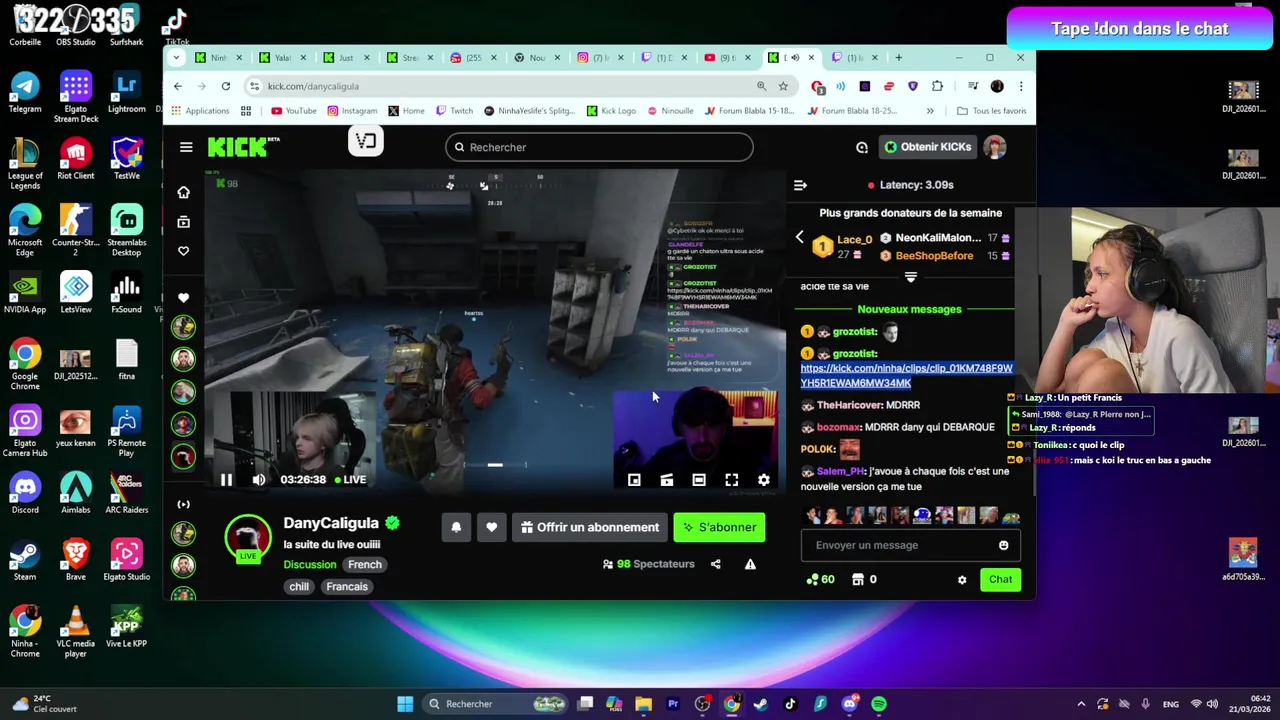
Task: Click Obtenir KICKs button
Action: tap(927, 147)
